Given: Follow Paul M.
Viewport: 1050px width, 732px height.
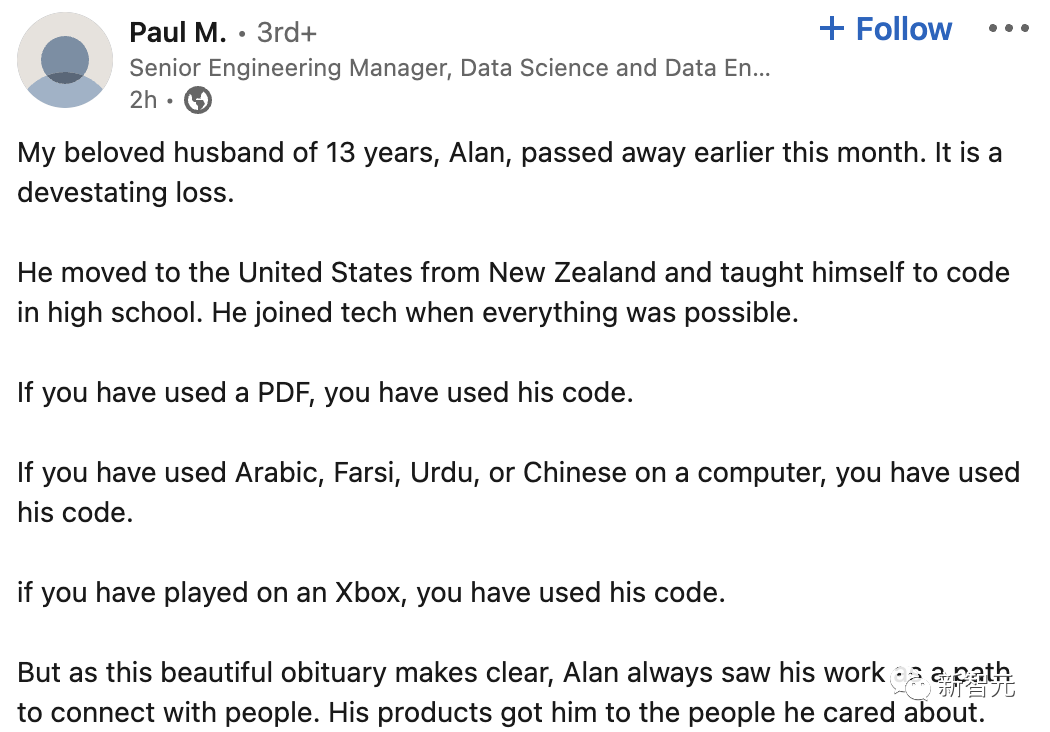Looking at the screenshot, I should click(x=903, y=30).
